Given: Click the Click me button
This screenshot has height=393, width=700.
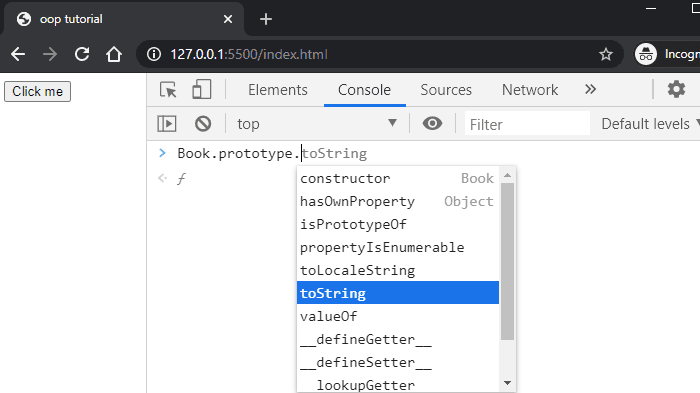Looking at the screenshot, I should tap(38, 92).
